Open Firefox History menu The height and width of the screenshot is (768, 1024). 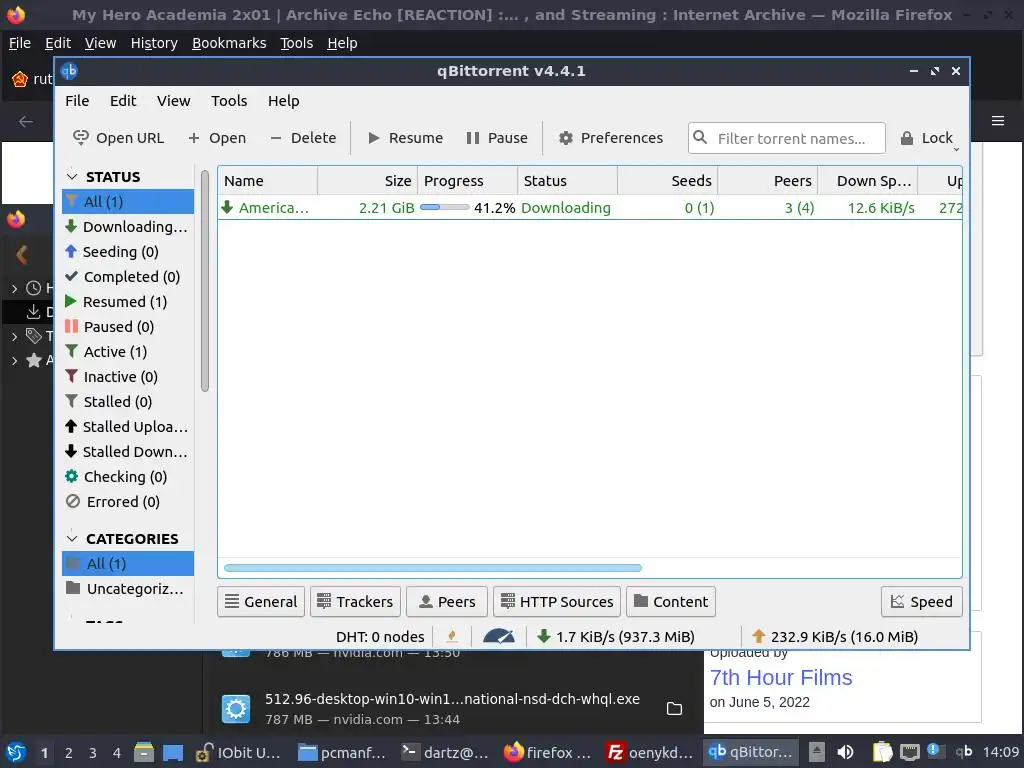154,43
